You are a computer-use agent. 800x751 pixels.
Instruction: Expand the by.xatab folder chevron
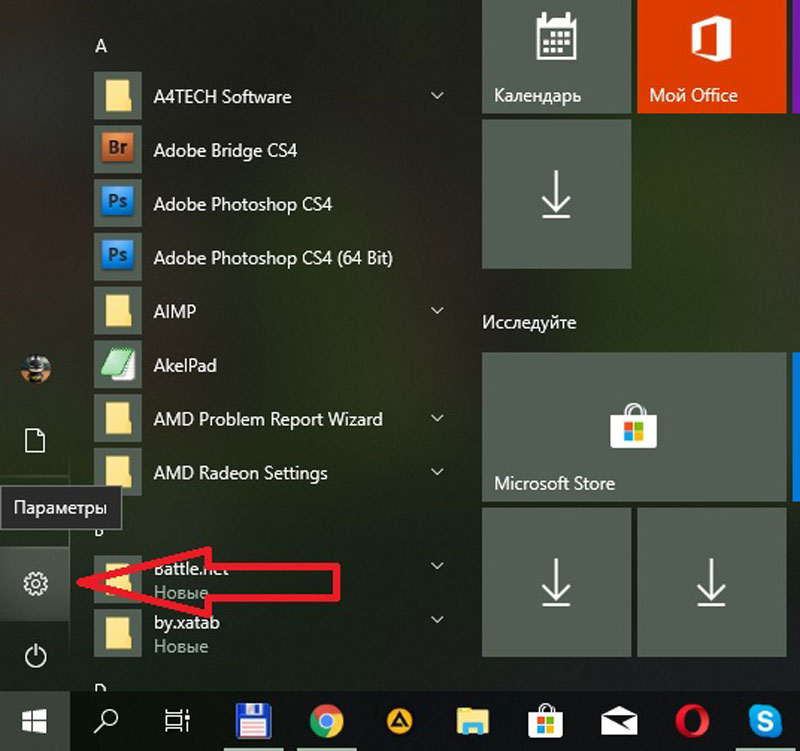click(437, 619)
